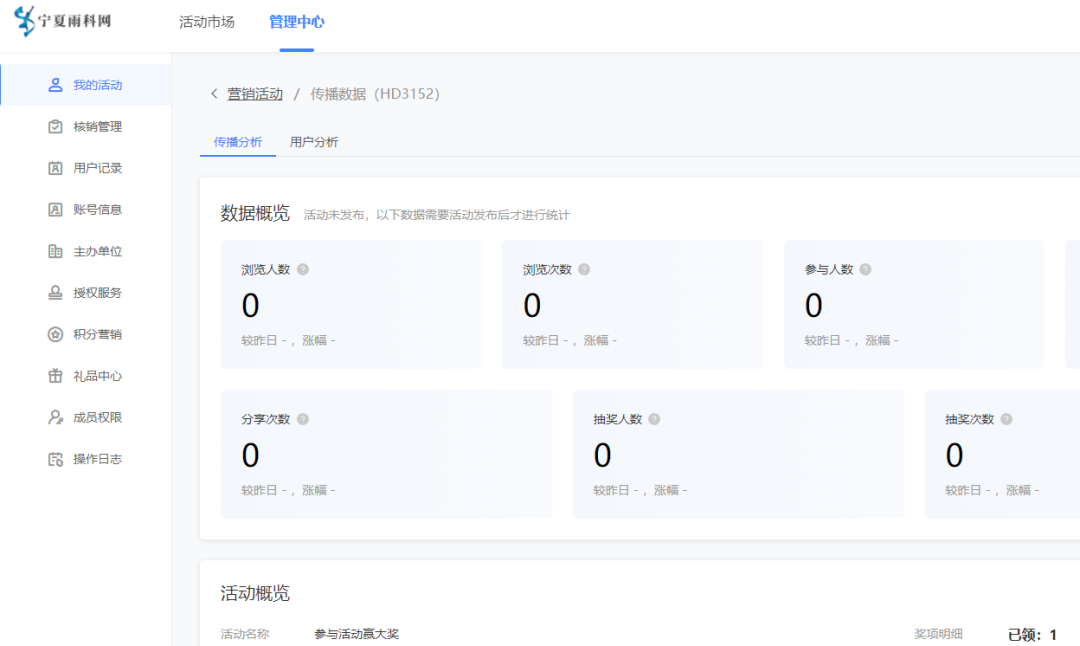Image resolution: width=1080 pixels, height=646 pixels.
Task: Click the 账号信息 sidebar icon
Action: coord(55,209)
